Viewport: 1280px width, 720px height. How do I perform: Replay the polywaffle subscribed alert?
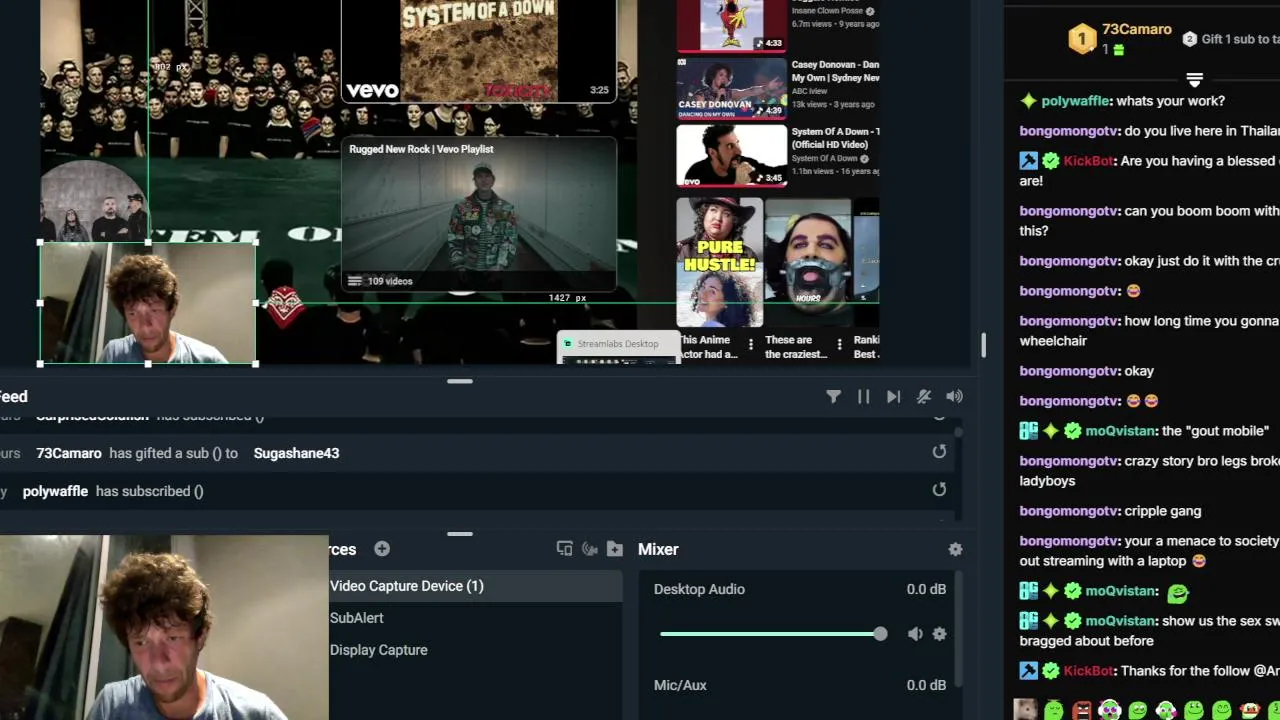(x=939, y=490)
